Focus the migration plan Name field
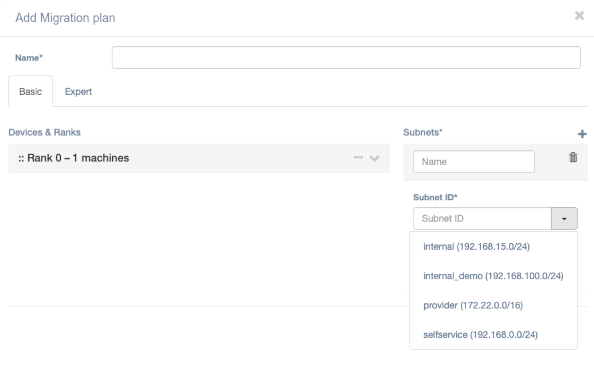This screenshot has width=594, height=365. (346, 58)
